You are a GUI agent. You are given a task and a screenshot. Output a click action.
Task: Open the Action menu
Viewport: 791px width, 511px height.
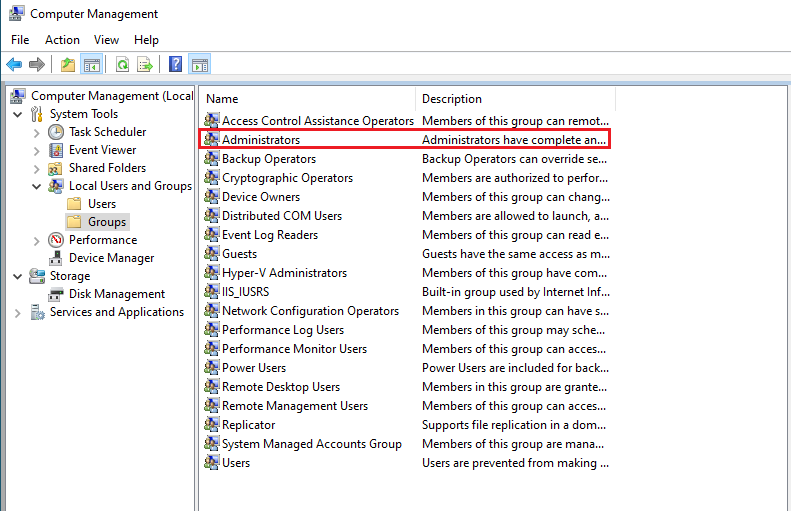62,40
